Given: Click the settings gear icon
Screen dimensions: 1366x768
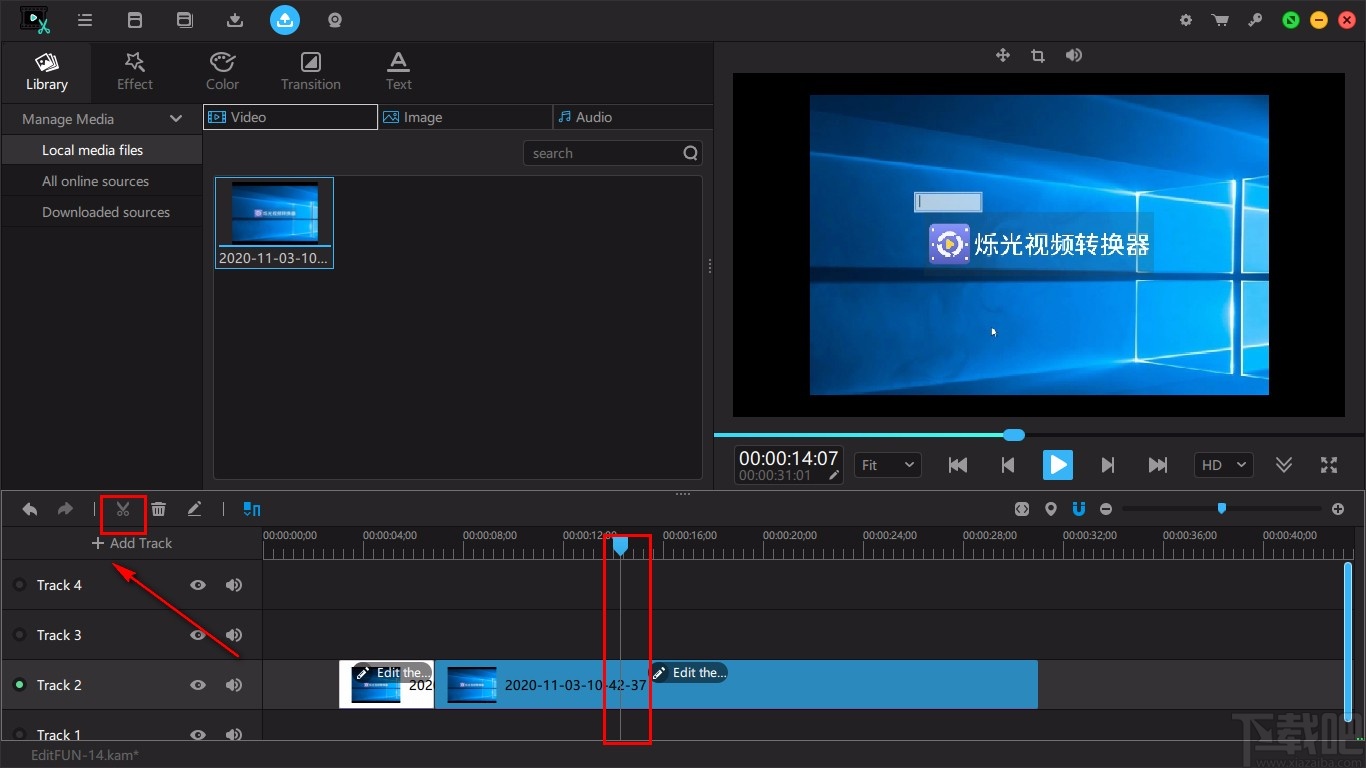Looking at the screenshot, I should coord(1186,20).
